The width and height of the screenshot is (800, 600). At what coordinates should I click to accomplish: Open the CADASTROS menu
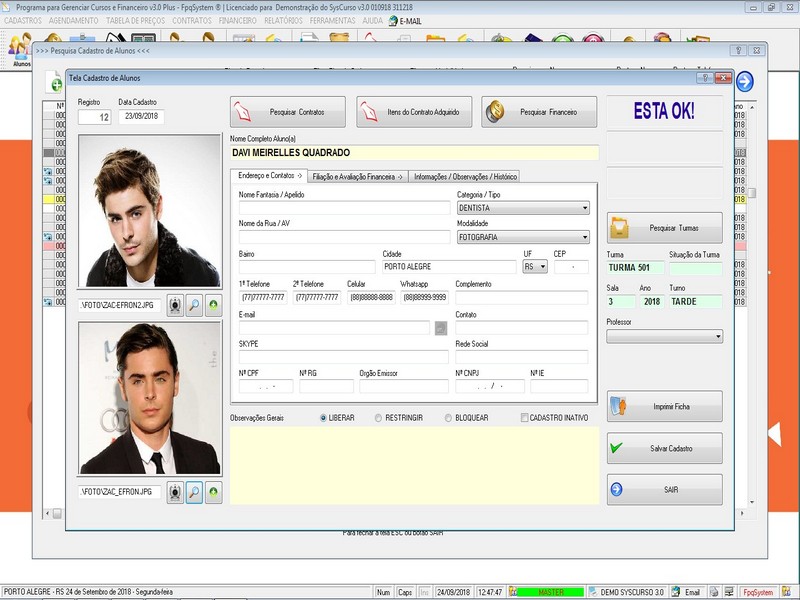click(x=23, y=21)
